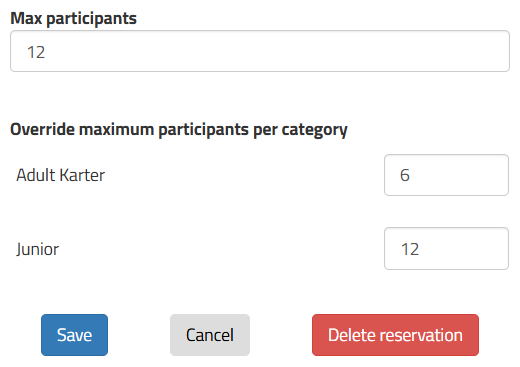The image size is (520, 367).
Task: Select the number 6 beside Adult Karter
Action: tap(405, 175)
